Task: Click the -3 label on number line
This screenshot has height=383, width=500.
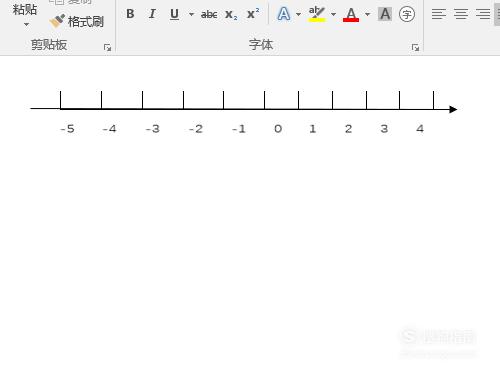Action: [153, 129]
